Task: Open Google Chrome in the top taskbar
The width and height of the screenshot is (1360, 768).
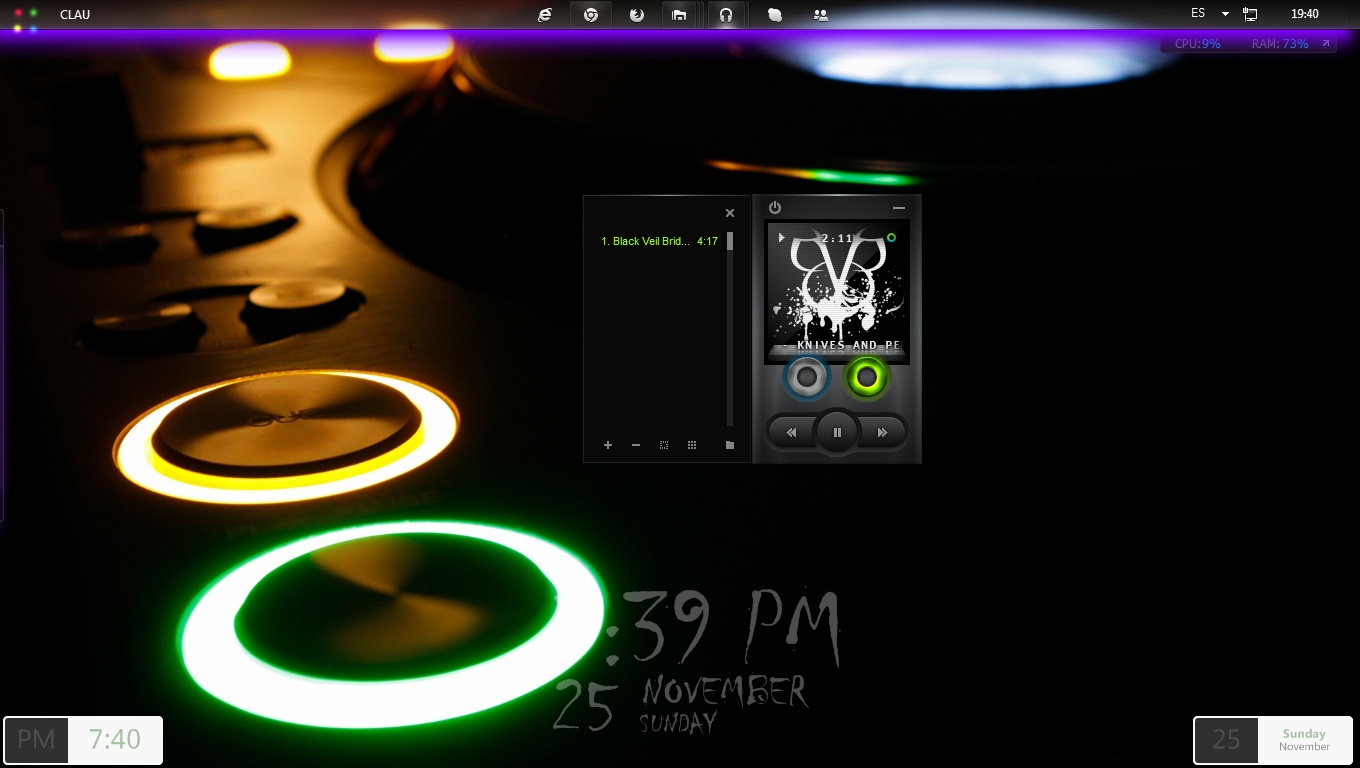Action: [x=591, y=15]
